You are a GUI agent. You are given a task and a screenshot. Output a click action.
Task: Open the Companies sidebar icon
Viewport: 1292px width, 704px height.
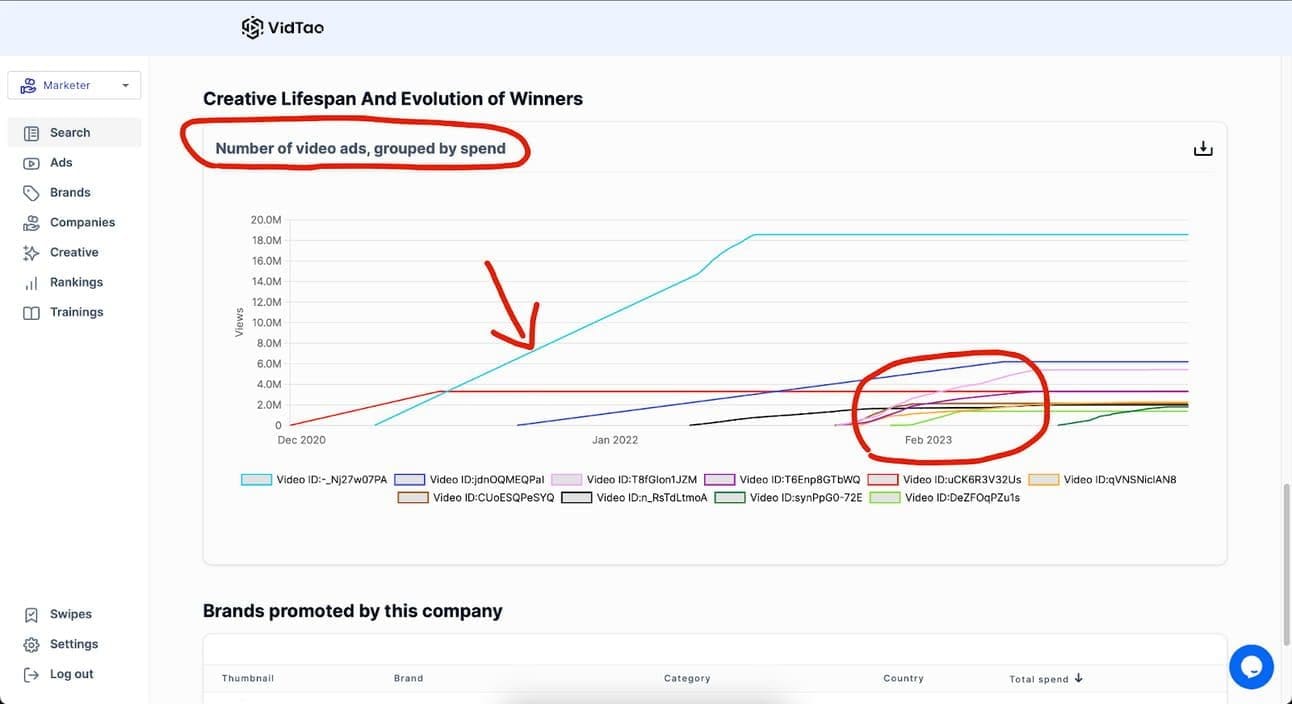tap(31, 223)
